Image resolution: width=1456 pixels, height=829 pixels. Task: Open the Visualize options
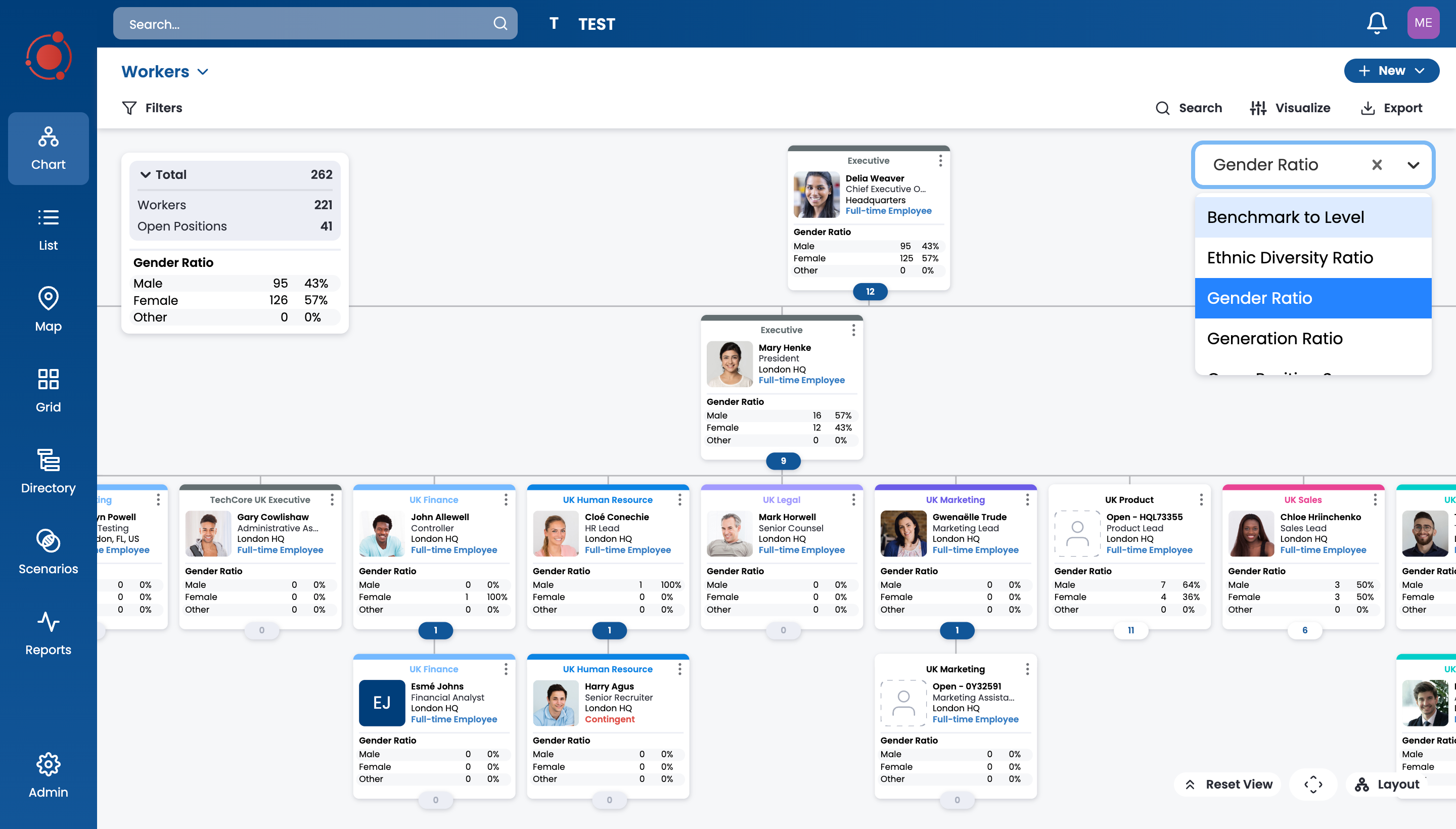[x=1290, y=108]
